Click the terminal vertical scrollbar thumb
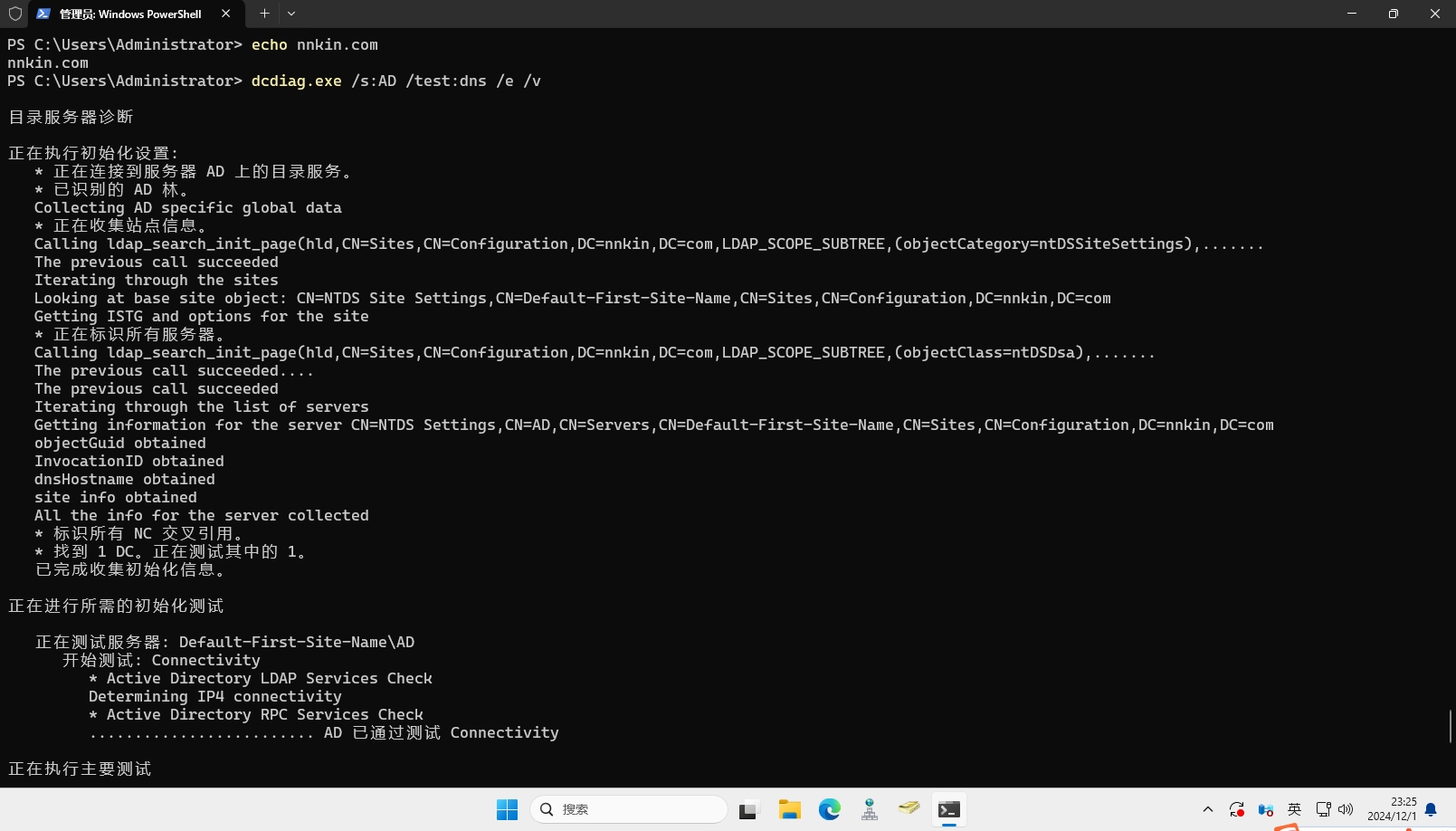Screen dimensions: 1456x831 [x=1451, y=726]
